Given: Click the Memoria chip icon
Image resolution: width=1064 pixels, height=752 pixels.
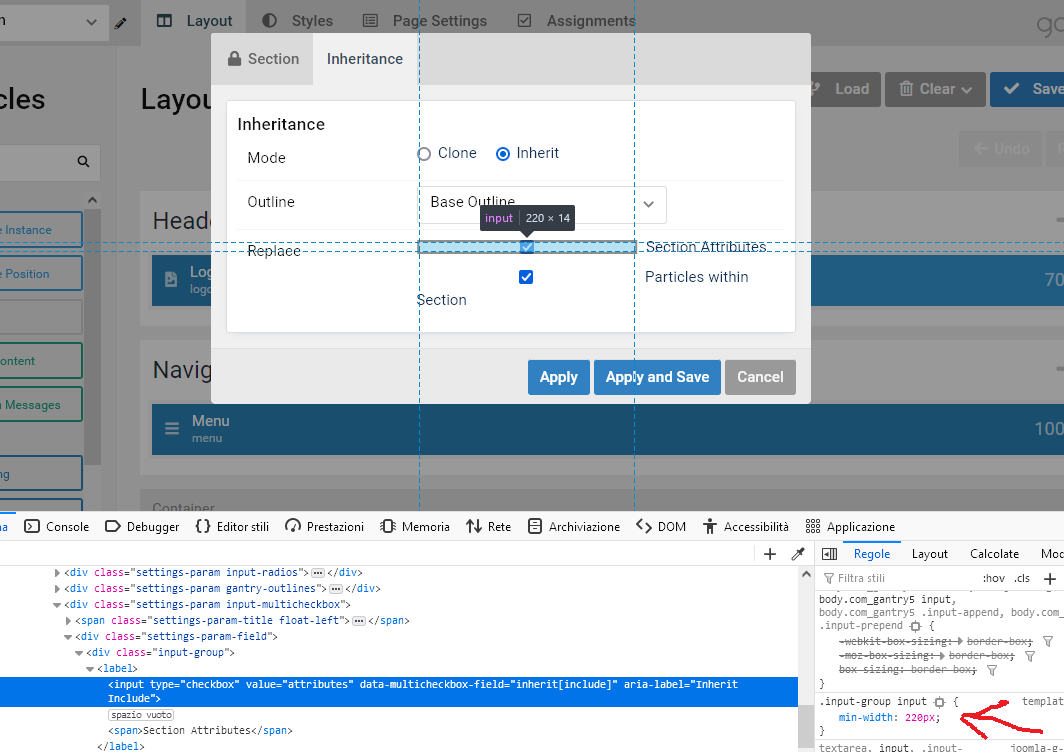Looking at the screenshot, I should coord(388,527).
